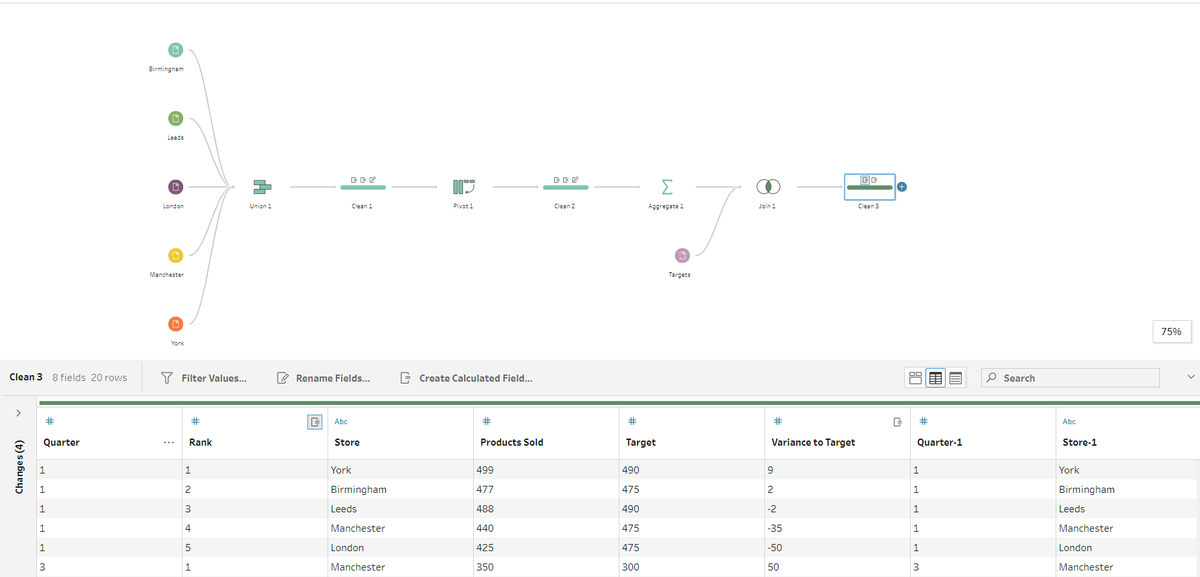Open more options for Quarter column

click(x=168, y=442)
